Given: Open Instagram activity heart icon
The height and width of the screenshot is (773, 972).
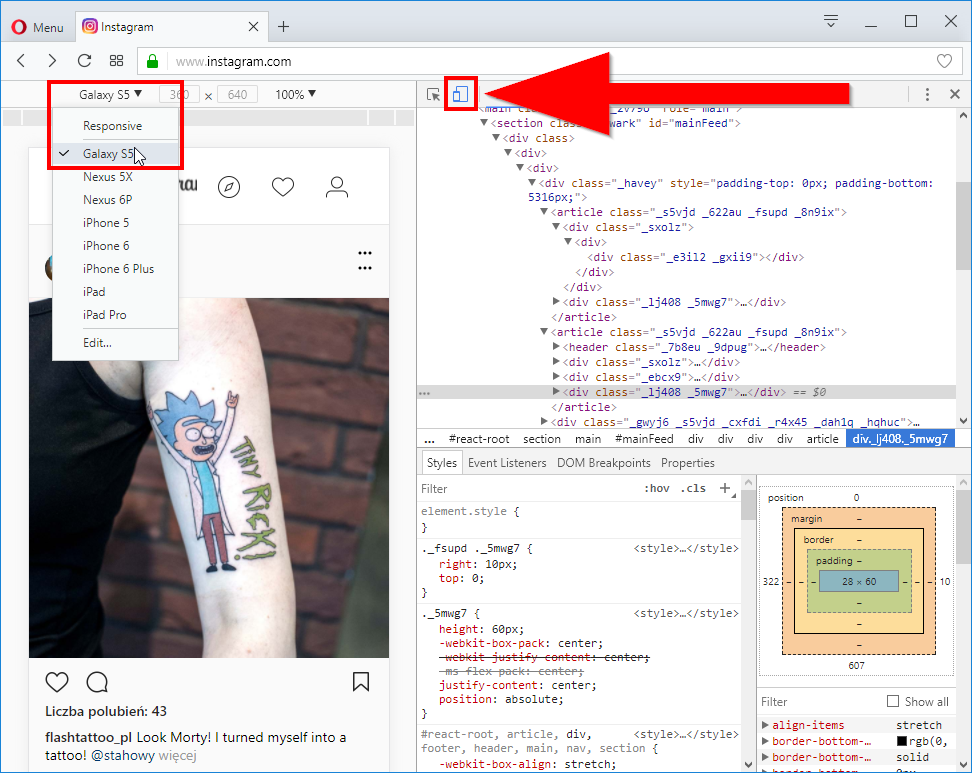Looking at the screenshot, I should pyautogui.click(x=283, y=187).
